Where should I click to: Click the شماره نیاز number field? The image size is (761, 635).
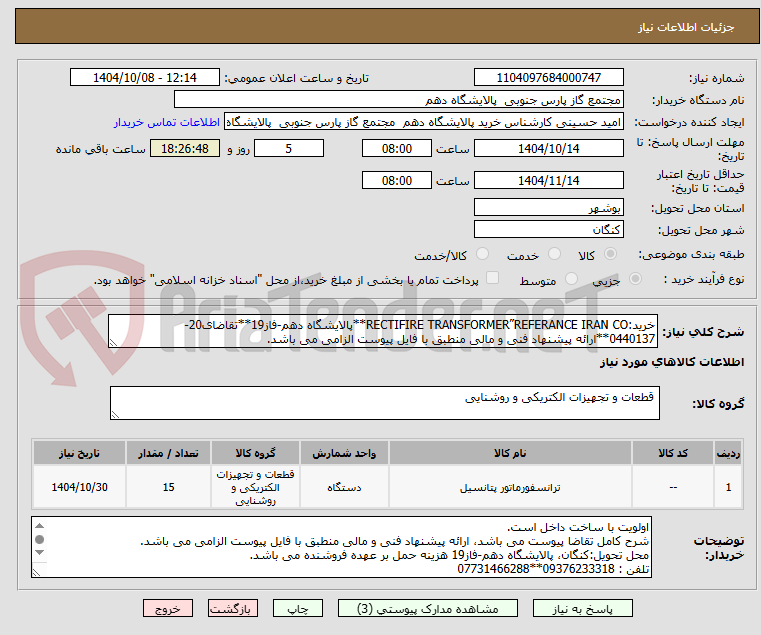(548, 78)
